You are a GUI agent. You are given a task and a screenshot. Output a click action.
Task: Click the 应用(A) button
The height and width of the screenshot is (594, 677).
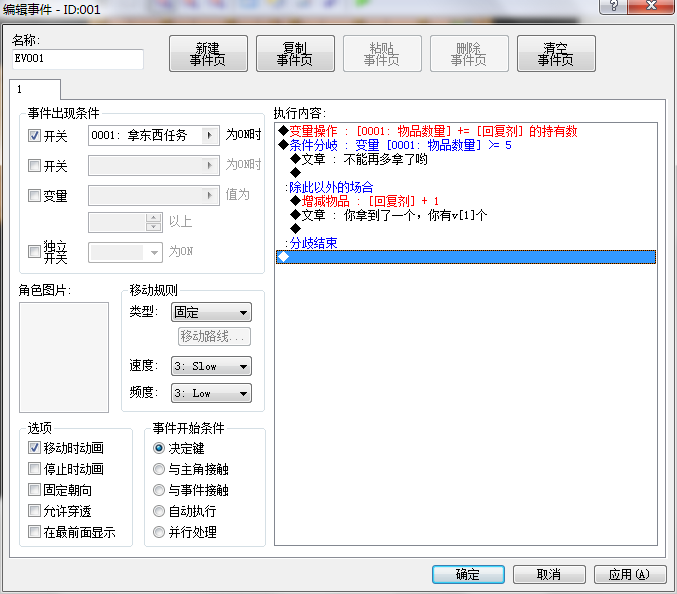coord(630,574)
